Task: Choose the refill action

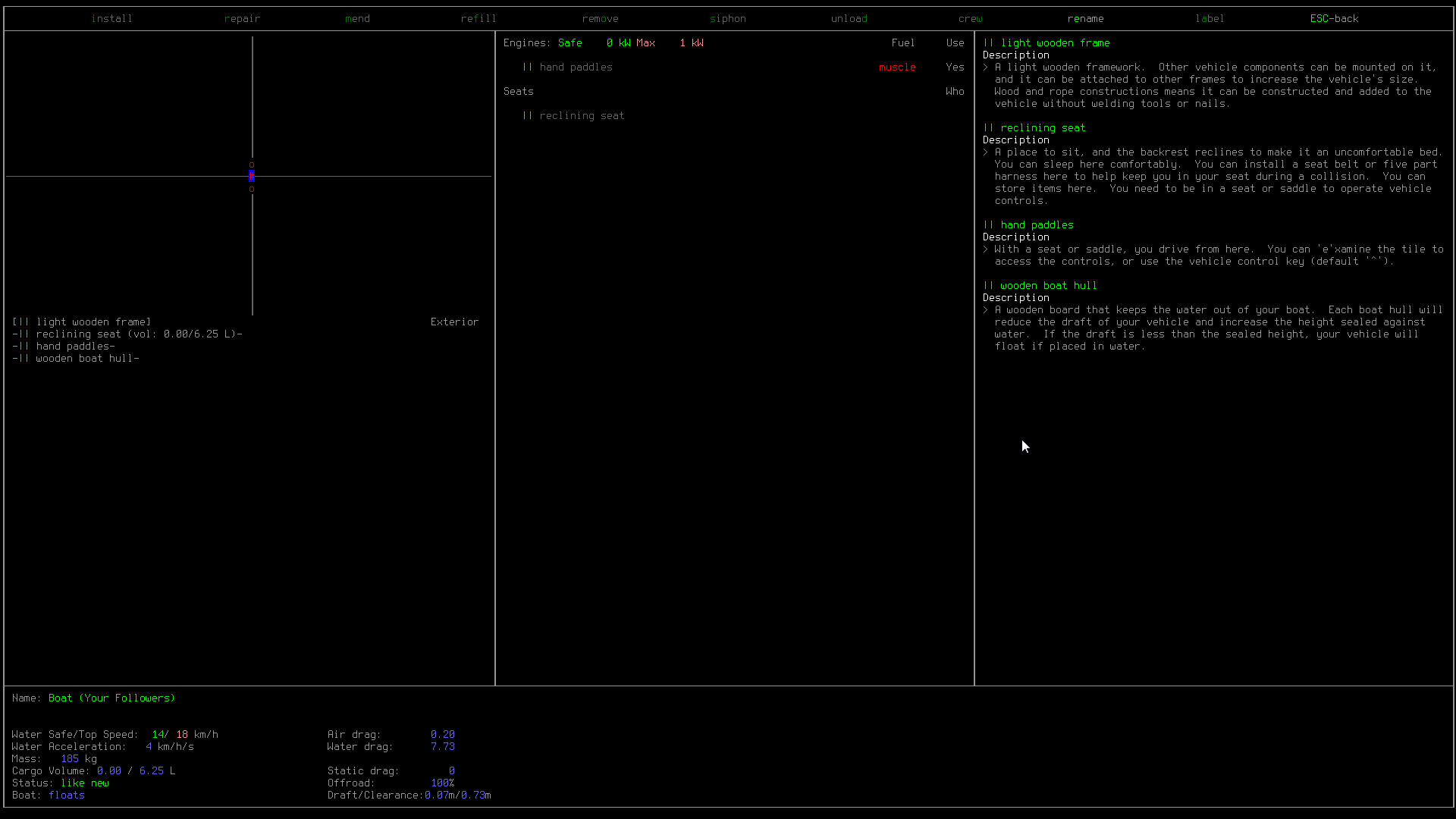Action: click(479, 18)
